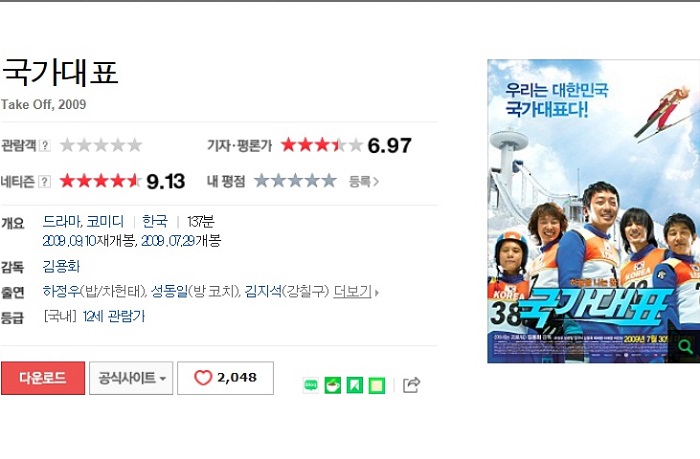Open director 김용화 link

pyautogui.click(x=61, y=267)
